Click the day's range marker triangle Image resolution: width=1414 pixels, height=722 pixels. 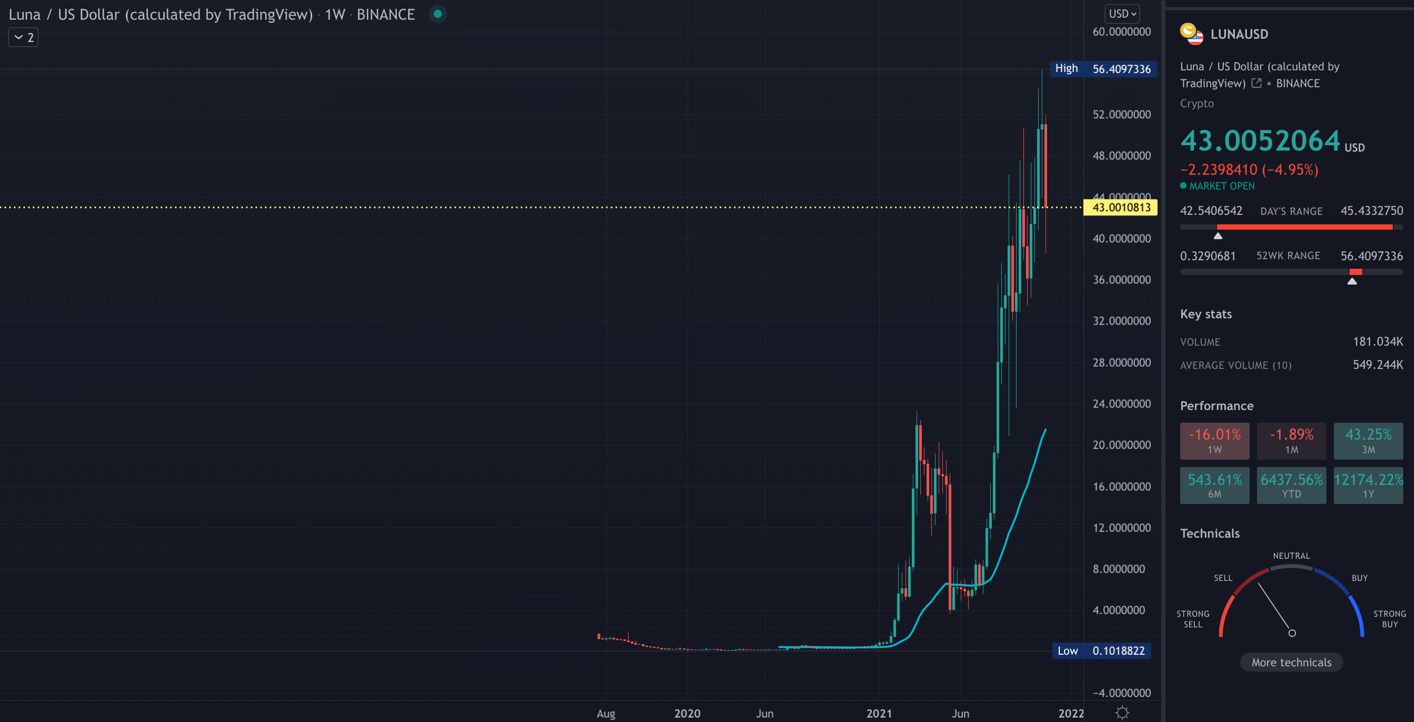point(1218,236)
